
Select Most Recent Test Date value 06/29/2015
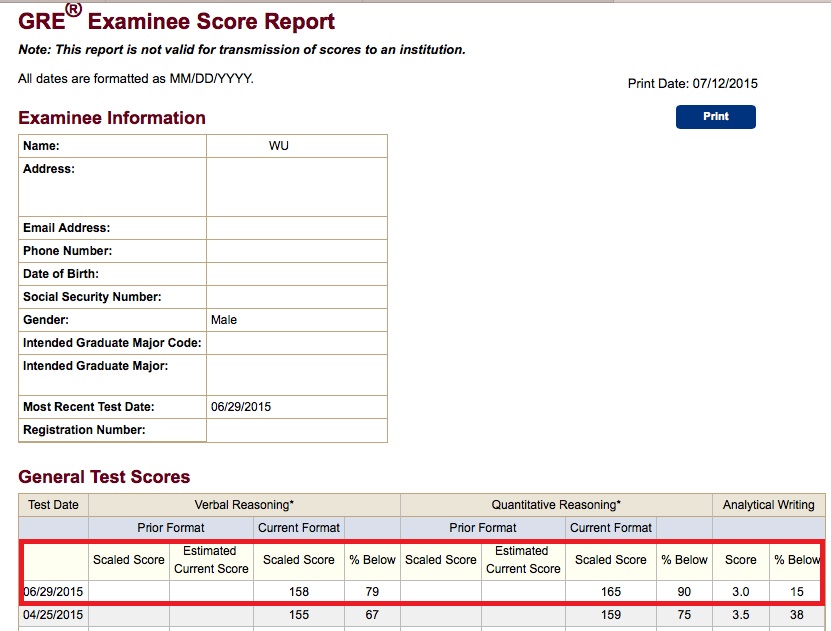coord(241,407)
